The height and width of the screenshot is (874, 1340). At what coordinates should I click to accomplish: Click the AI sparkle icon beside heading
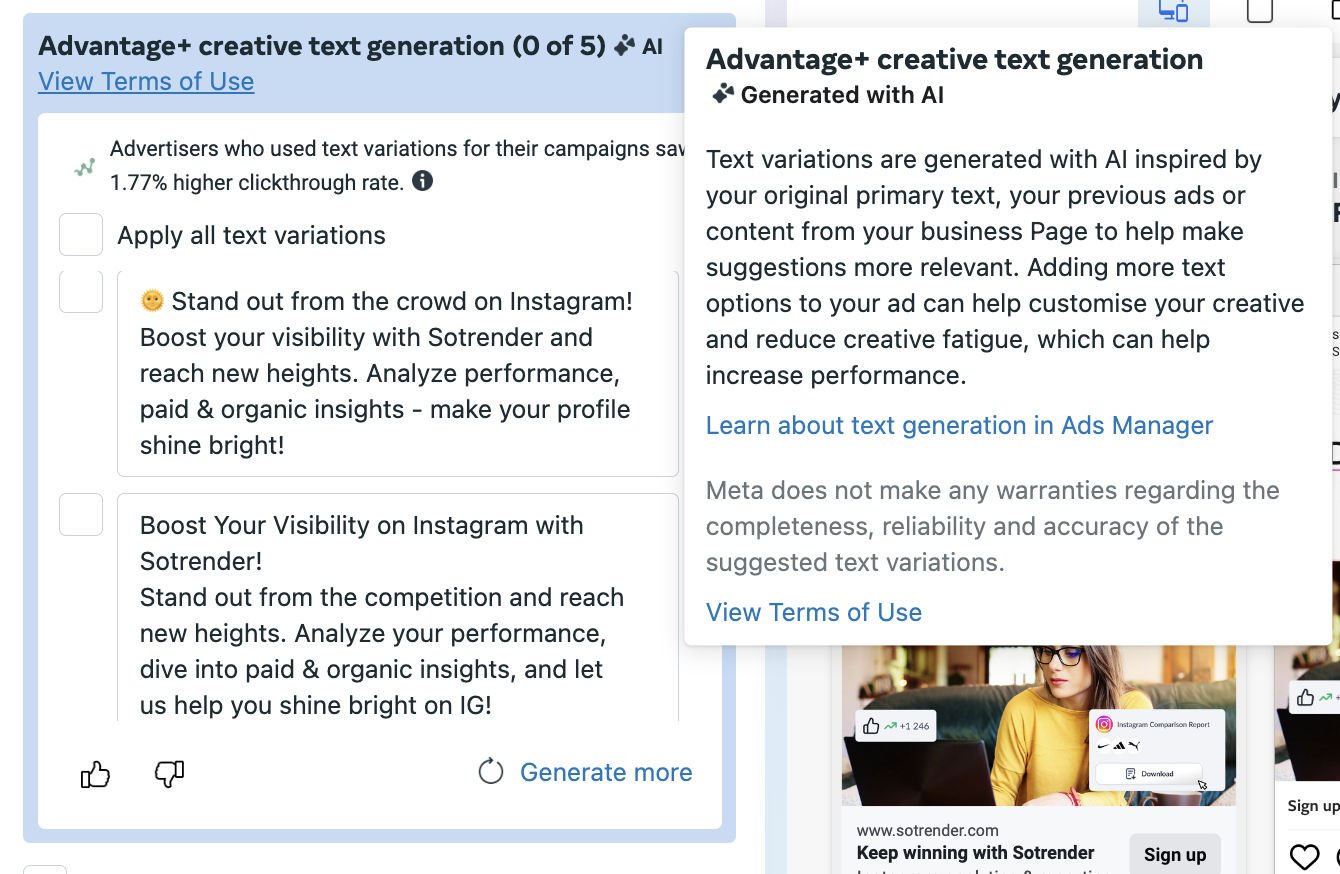[625, 46]
